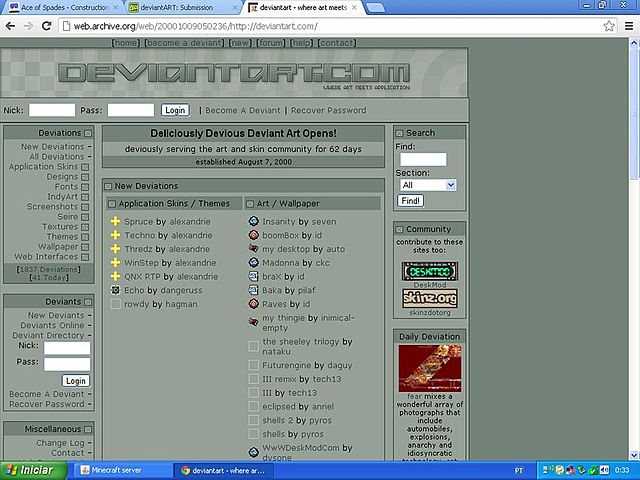The height and width of the screenshot is (480, 640).
Task: Click the III by tech13 placeholder box
Action: [x=253, y=393]
